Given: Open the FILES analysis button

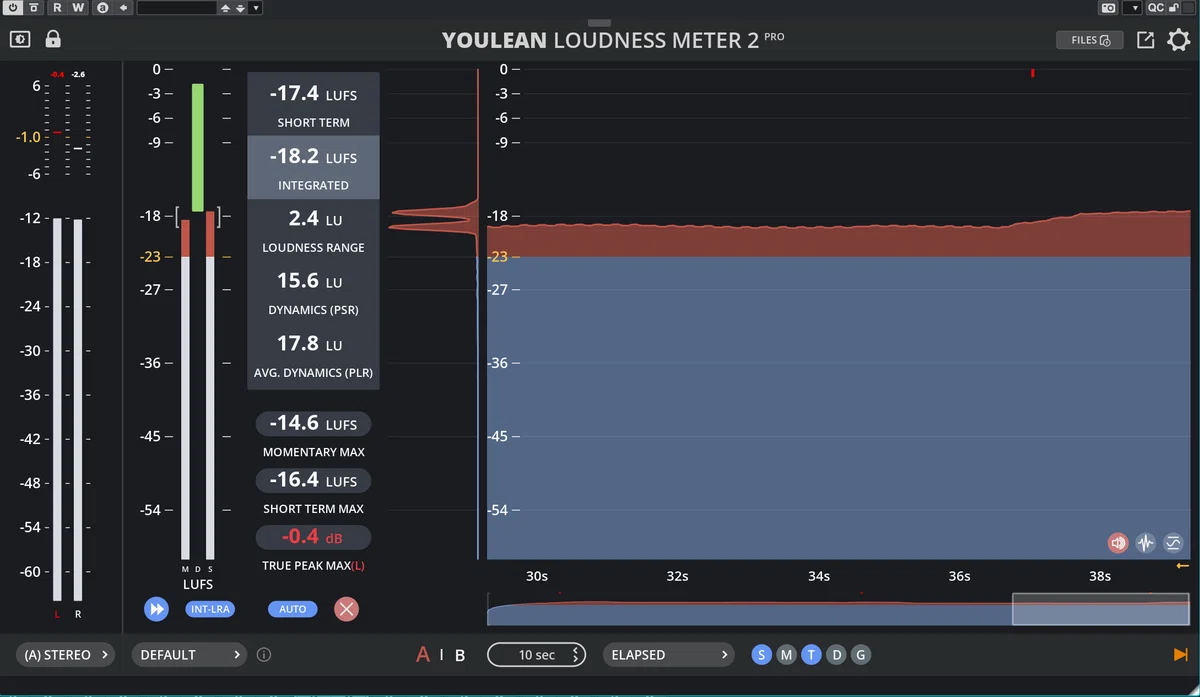Looking at the screenshot, I should [x=1090, y=40].
